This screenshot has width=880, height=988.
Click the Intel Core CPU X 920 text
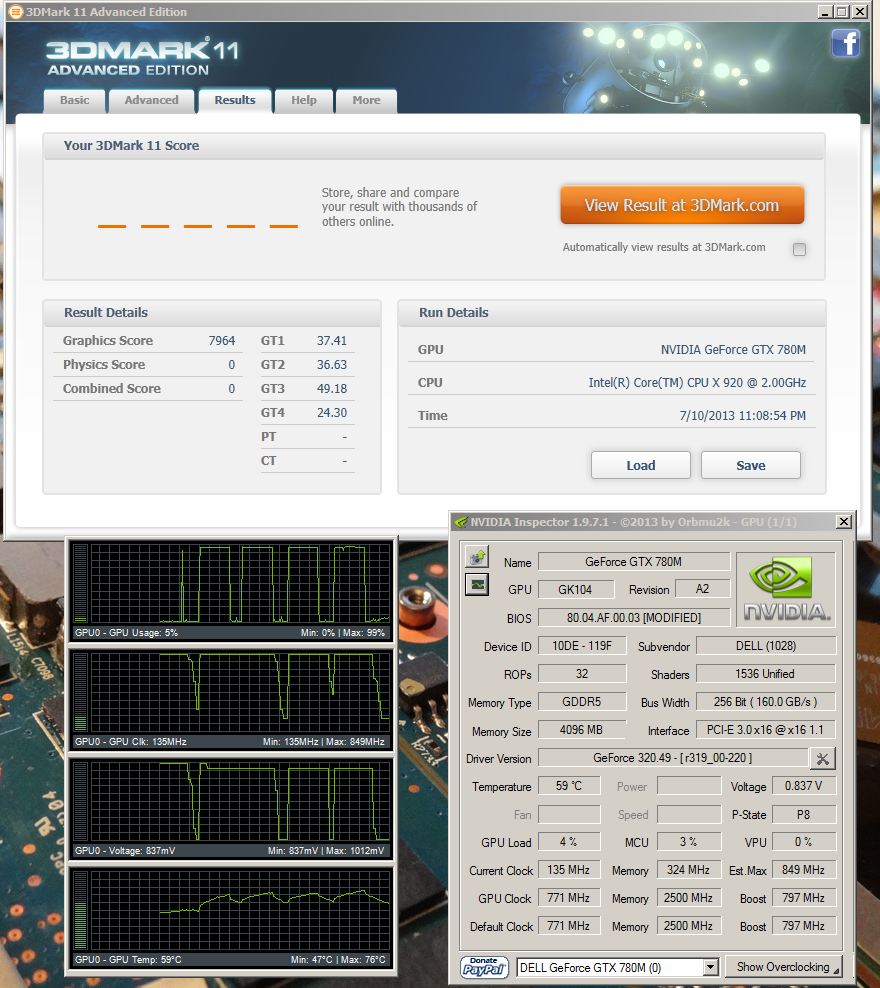point(697,382)
